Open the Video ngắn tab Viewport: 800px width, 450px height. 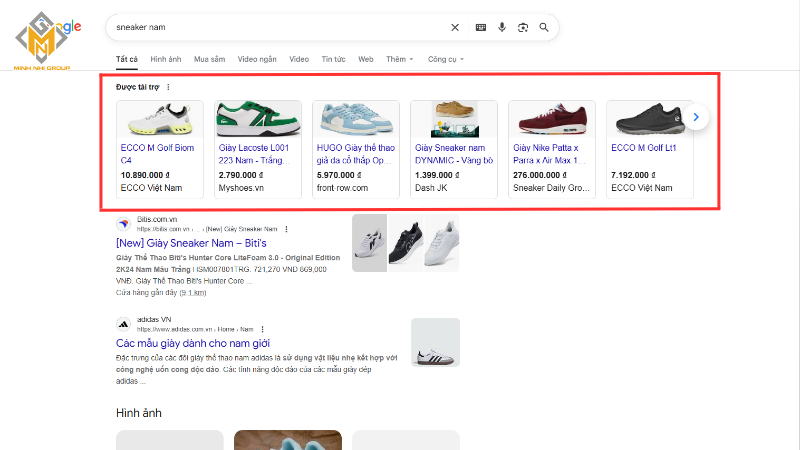(x=257, y=59)
